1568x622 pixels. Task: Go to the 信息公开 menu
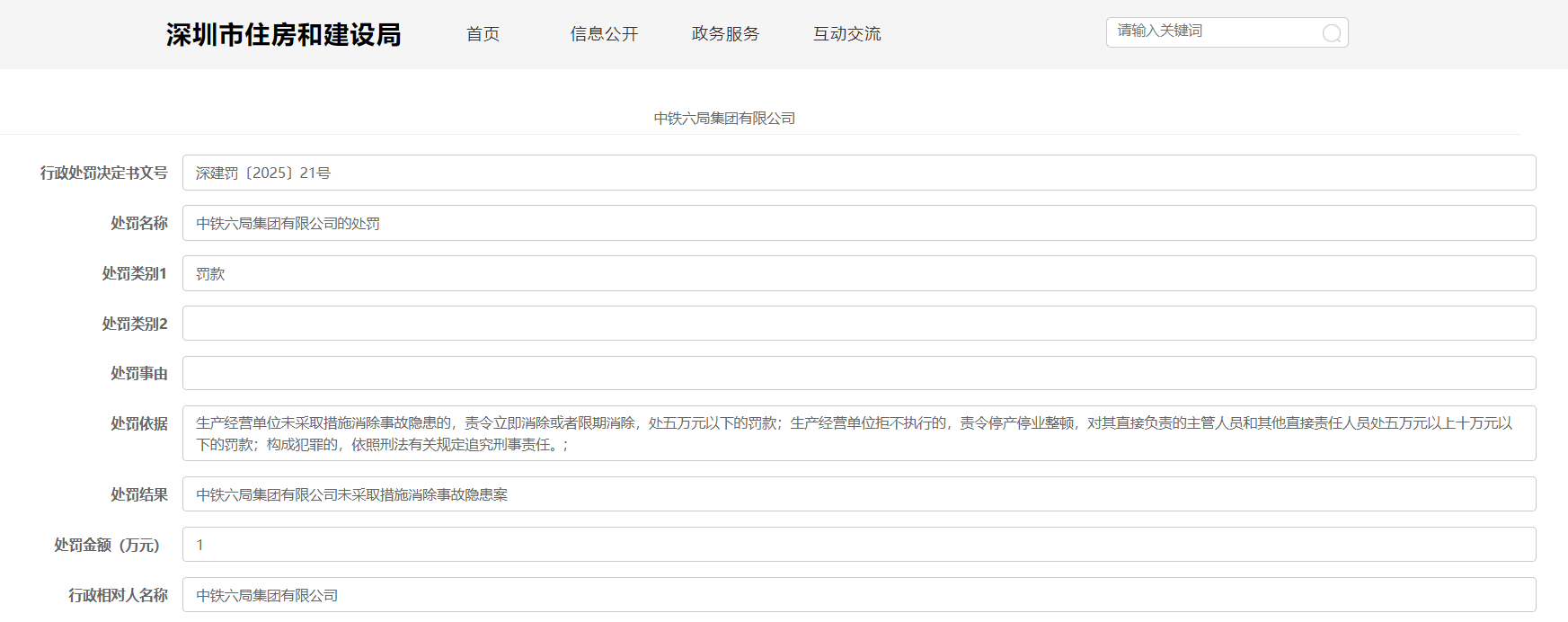(604, 34)
